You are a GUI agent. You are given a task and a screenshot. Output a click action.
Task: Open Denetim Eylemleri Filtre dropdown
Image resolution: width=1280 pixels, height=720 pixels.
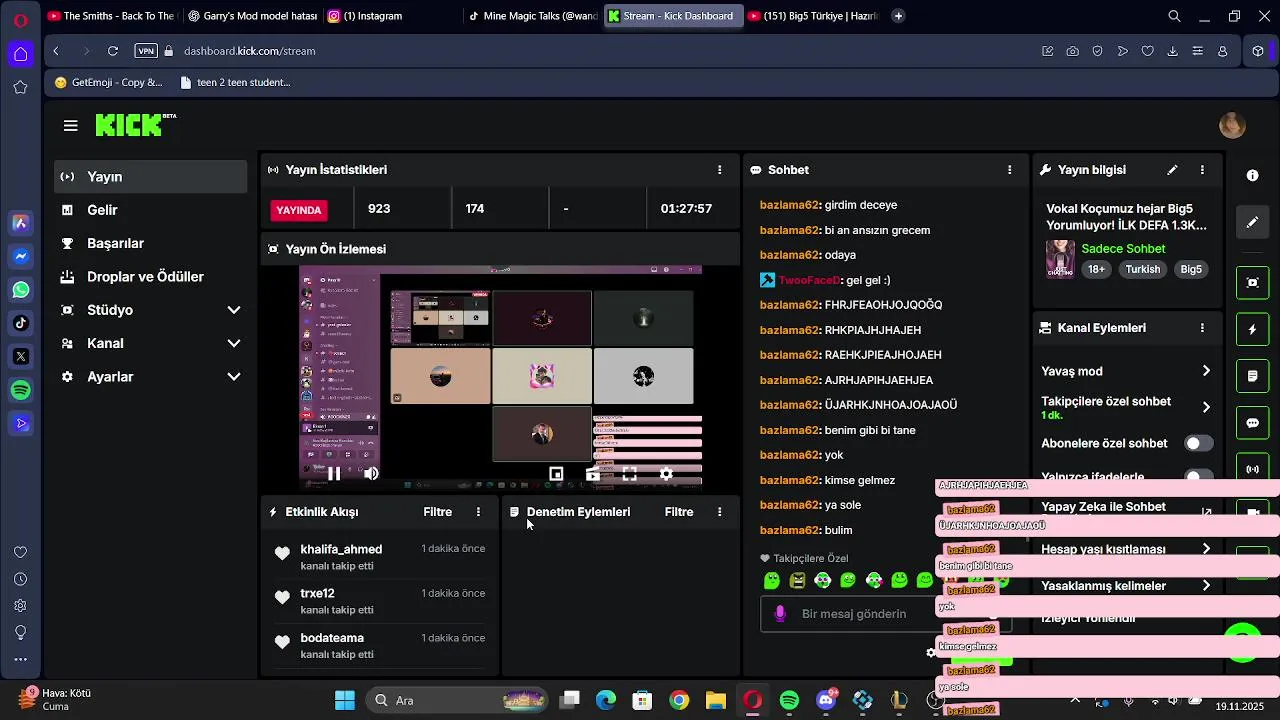(679, 512)
